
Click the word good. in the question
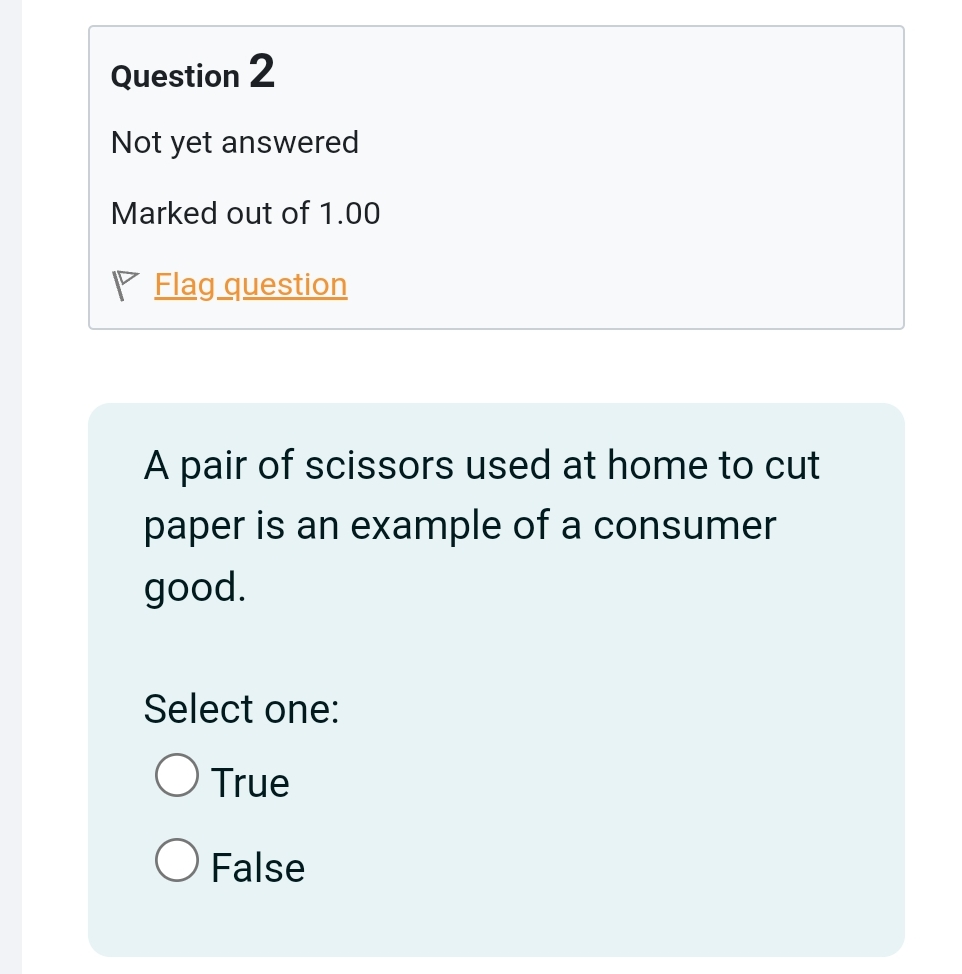pyautogui.click(x=195, y=588)
